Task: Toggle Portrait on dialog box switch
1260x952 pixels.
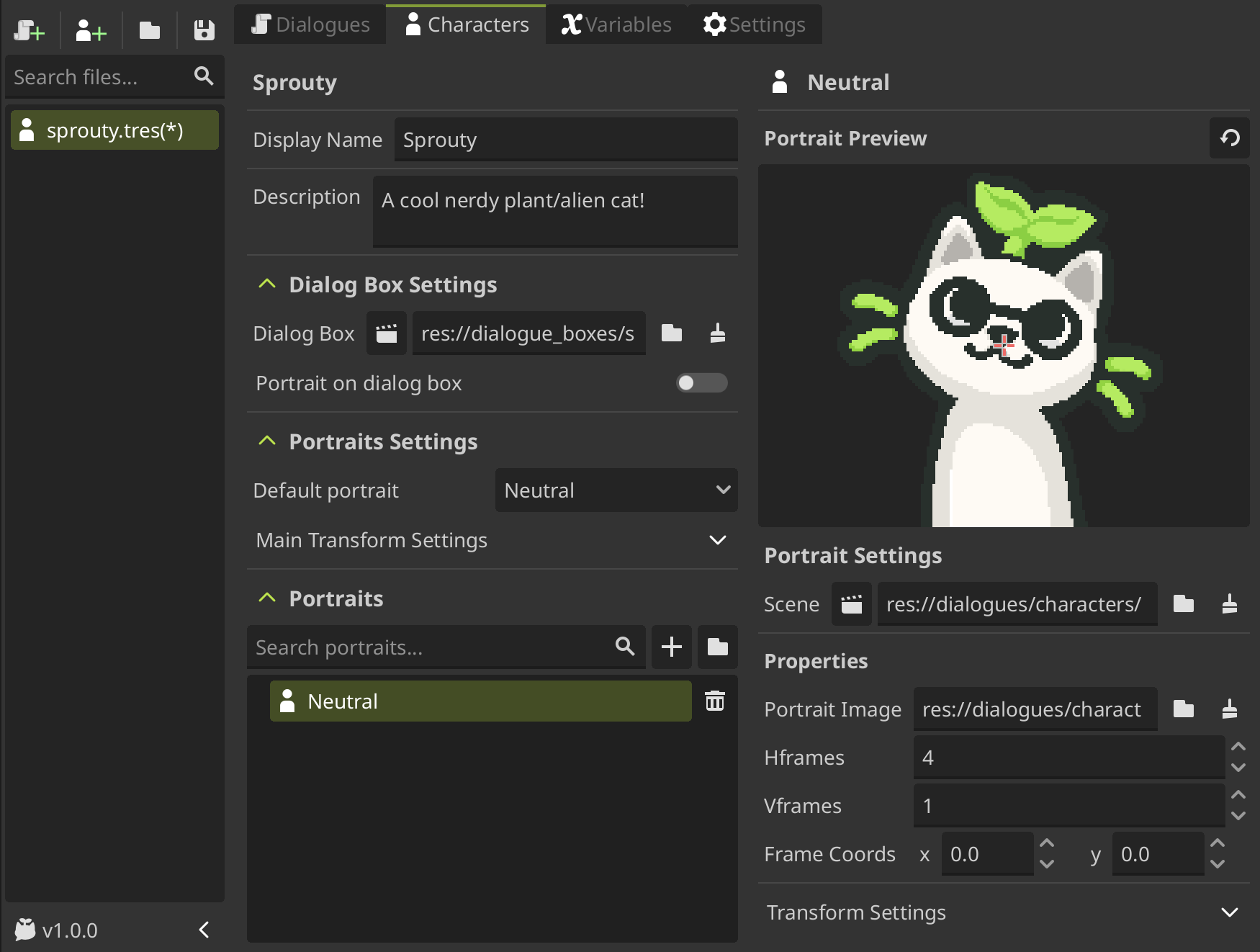Action: [x=701, y=383]
